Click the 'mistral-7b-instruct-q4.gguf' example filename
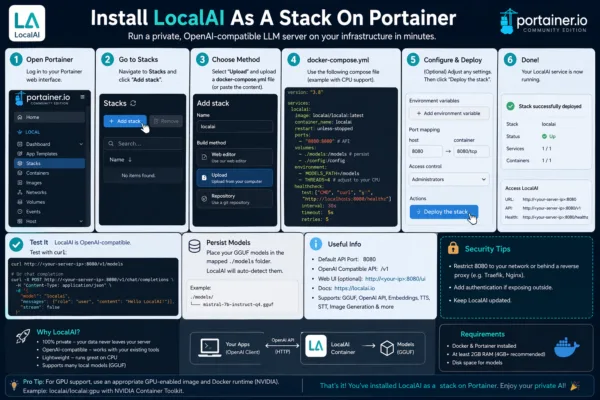 tap(238, 305)
